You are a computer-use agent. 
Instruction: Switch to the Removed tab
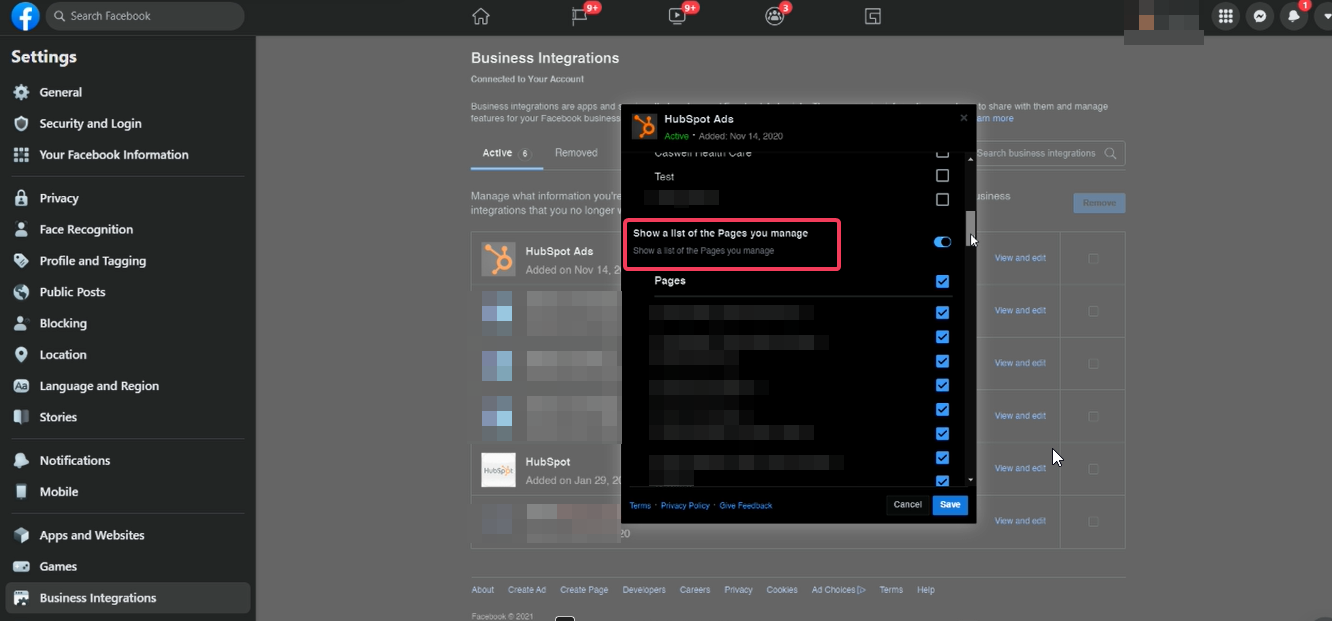pyautogui.click(x=576, y=153)
